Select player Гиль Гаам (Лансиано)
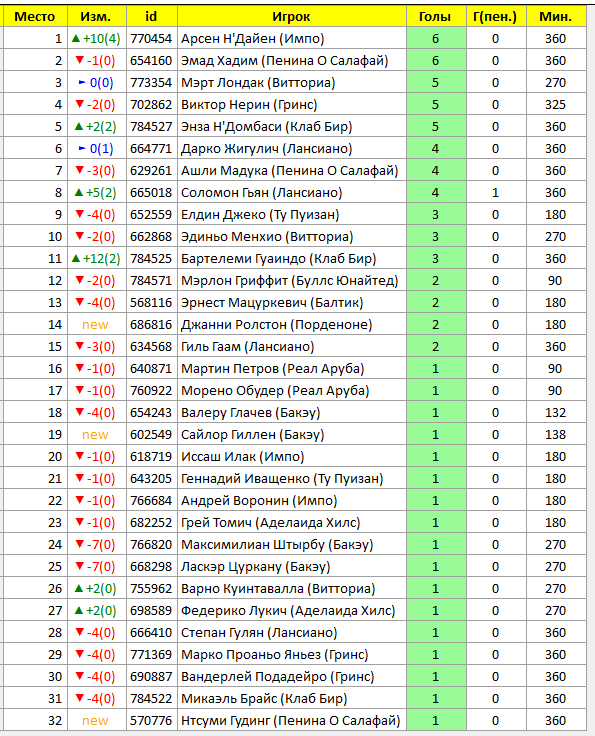 point(248,347)
